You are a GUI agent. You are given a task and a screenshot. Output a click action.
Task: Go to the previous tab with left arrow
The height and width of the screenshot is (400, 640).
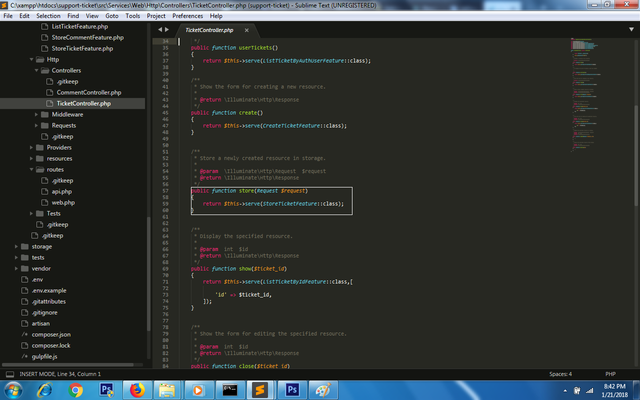coord(160,29)
